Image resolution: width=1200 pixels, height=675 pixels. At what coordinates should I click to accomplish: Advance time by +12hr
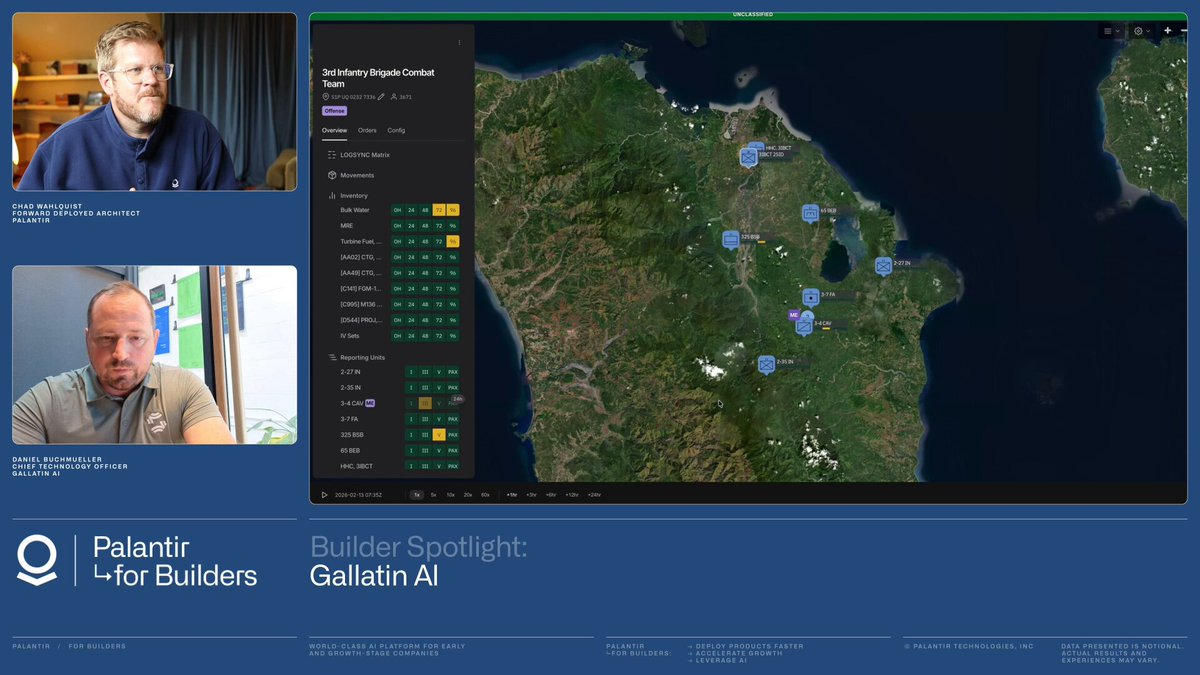point(572,495)
